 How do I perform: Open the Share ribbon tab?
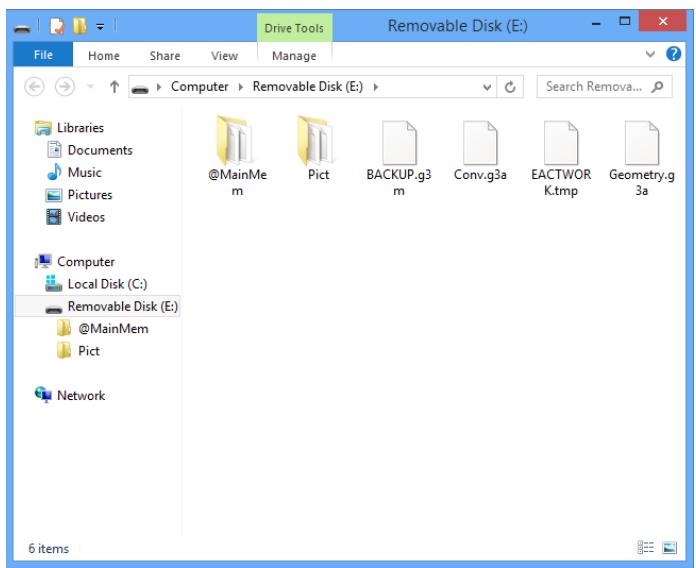coord(165,55)
